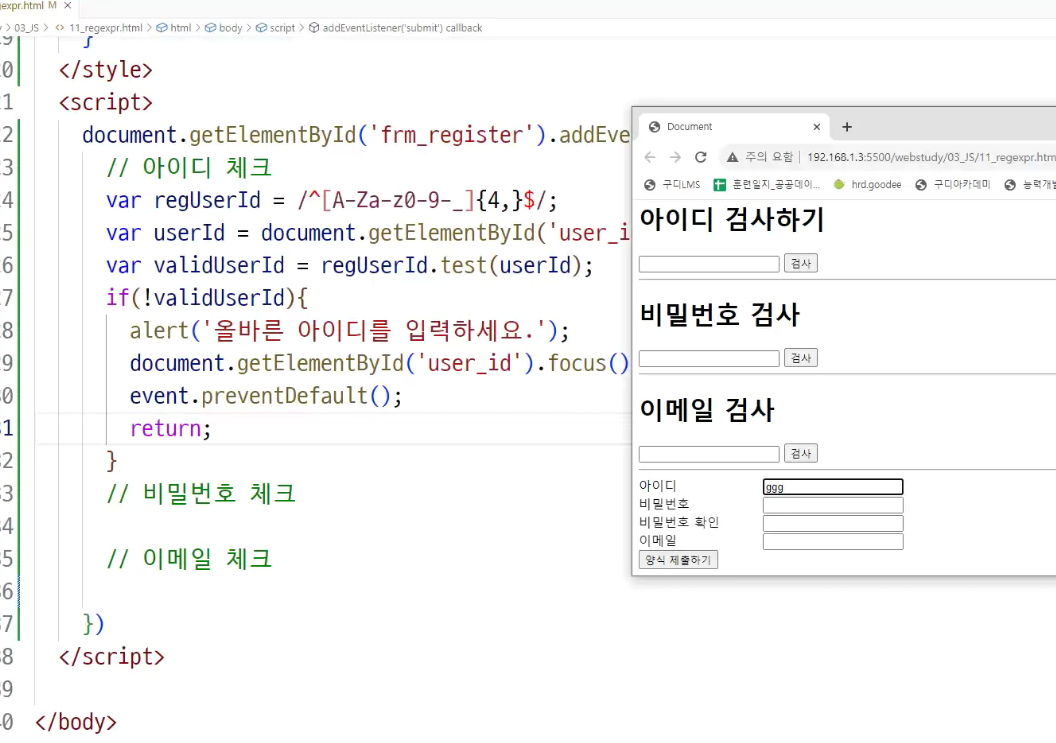Click the not-secure warning icon in address bar
This screenshot has height=743, width=1056.
(x=732, y=157)
